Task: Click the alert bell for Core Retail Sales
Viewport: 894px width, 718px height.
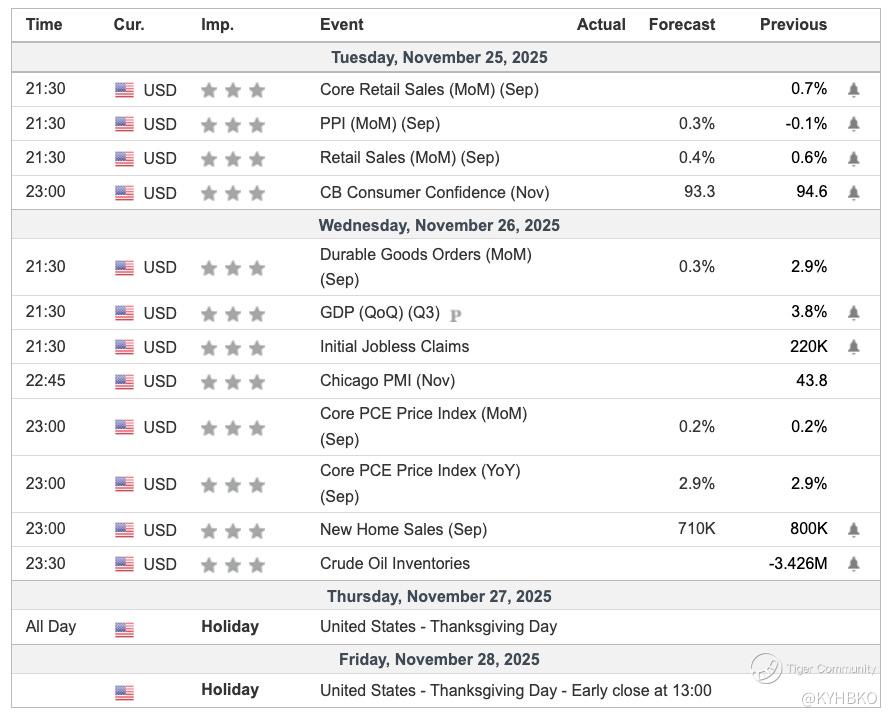Action: (853, 90)
